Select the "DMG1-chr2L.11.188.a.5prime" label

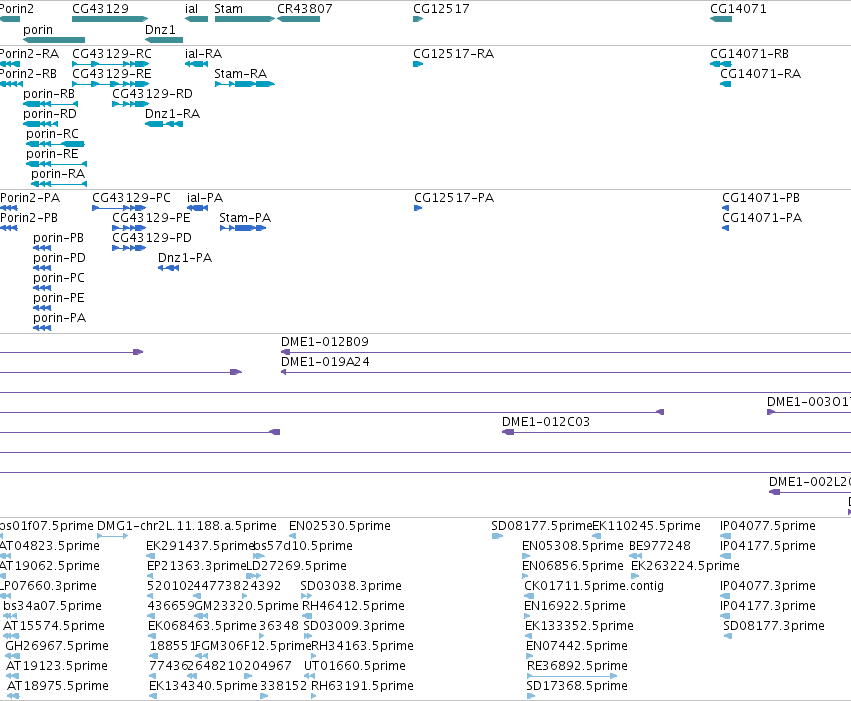click(x=187, y=526)
